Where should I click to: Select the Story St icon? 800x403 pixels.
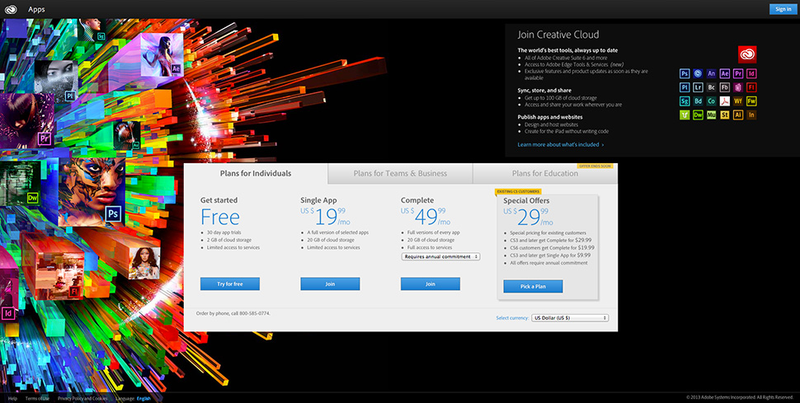[x=725, y=115]
